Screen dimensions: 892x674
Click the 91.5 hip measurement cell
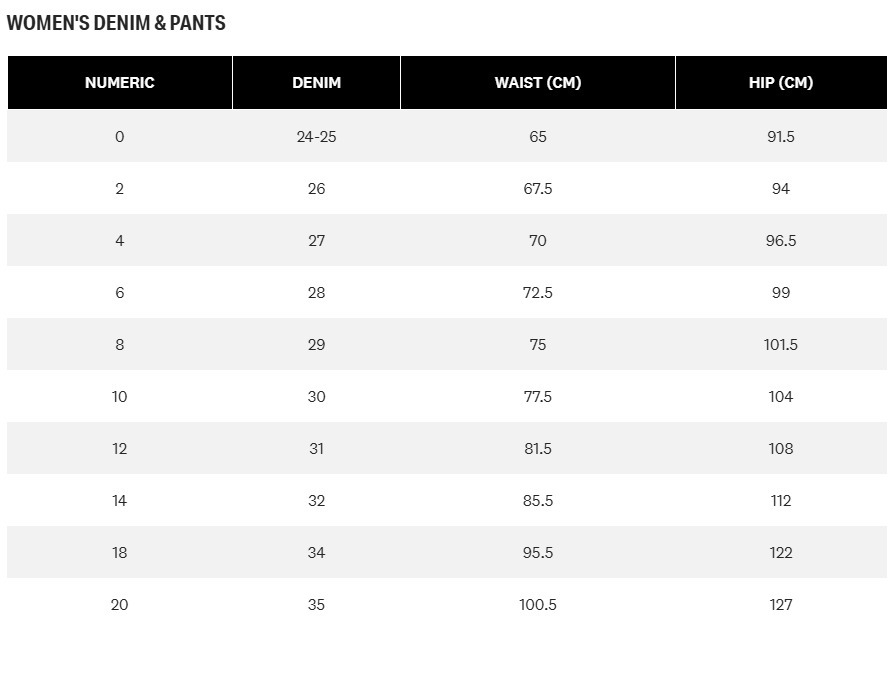(x=781, y=136)
